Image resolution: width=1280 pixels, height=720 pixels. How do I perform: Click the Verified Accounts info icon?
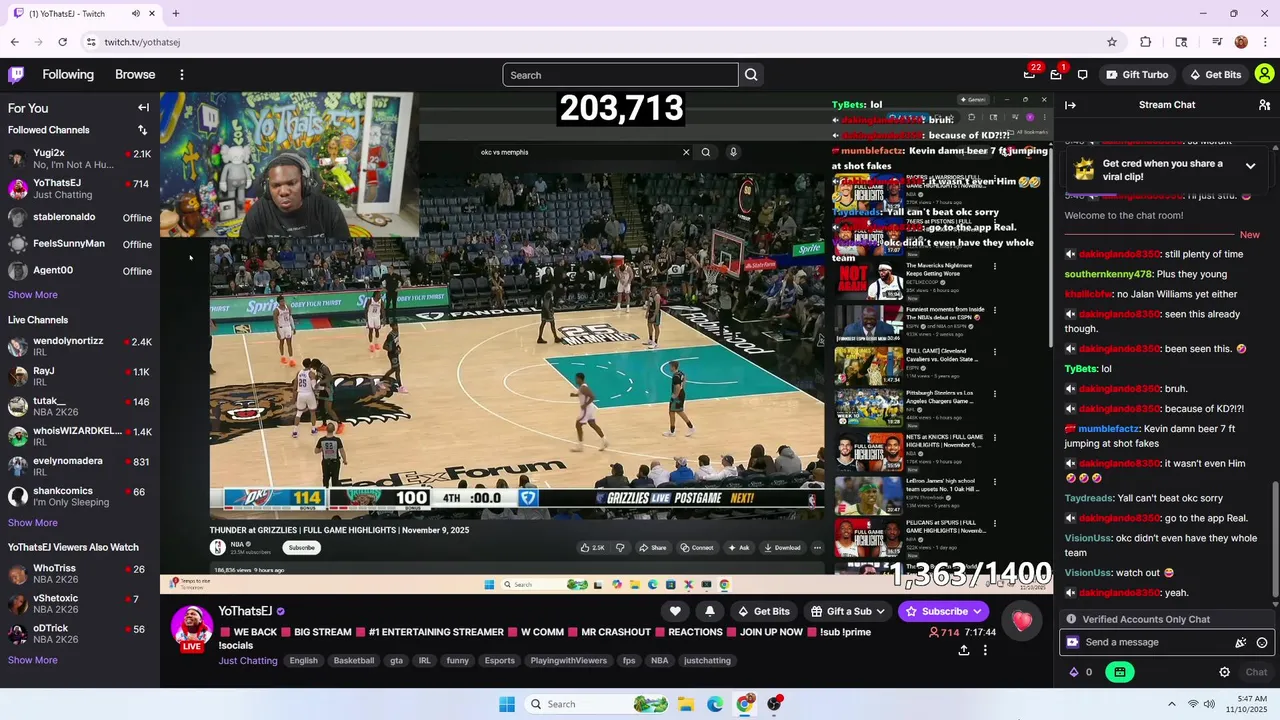tap(1071, 619)
